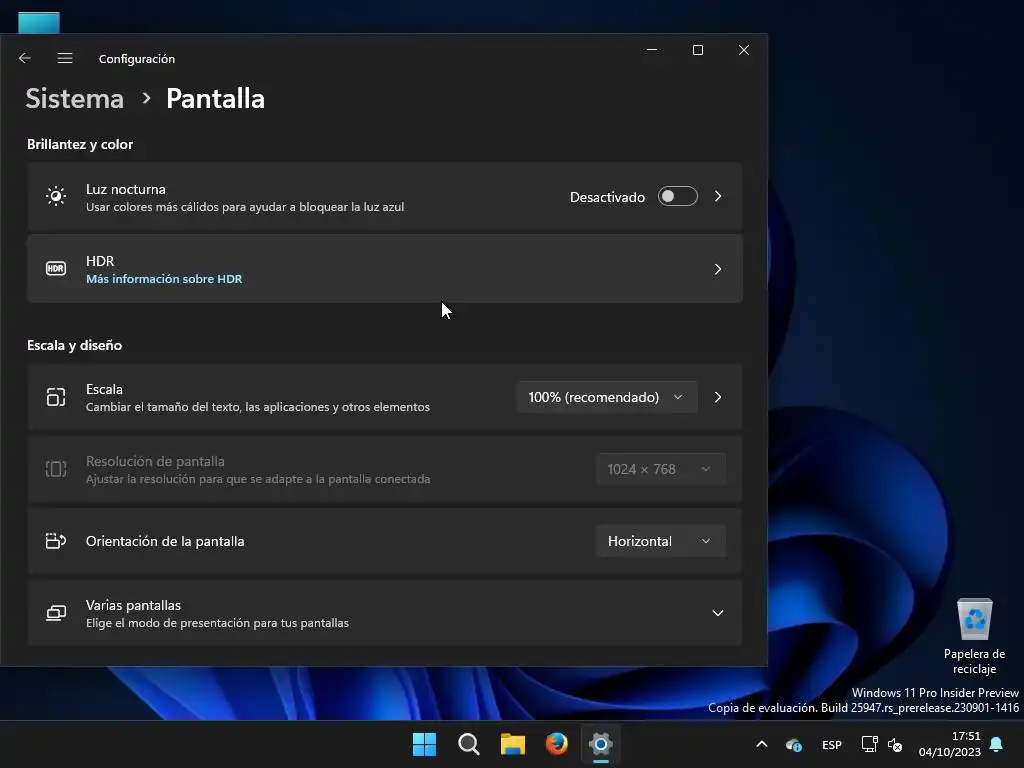This screenshot has width=1024, height=768.
Task: Click the Settings gear in the taskbar
Action: coord(601,744)
